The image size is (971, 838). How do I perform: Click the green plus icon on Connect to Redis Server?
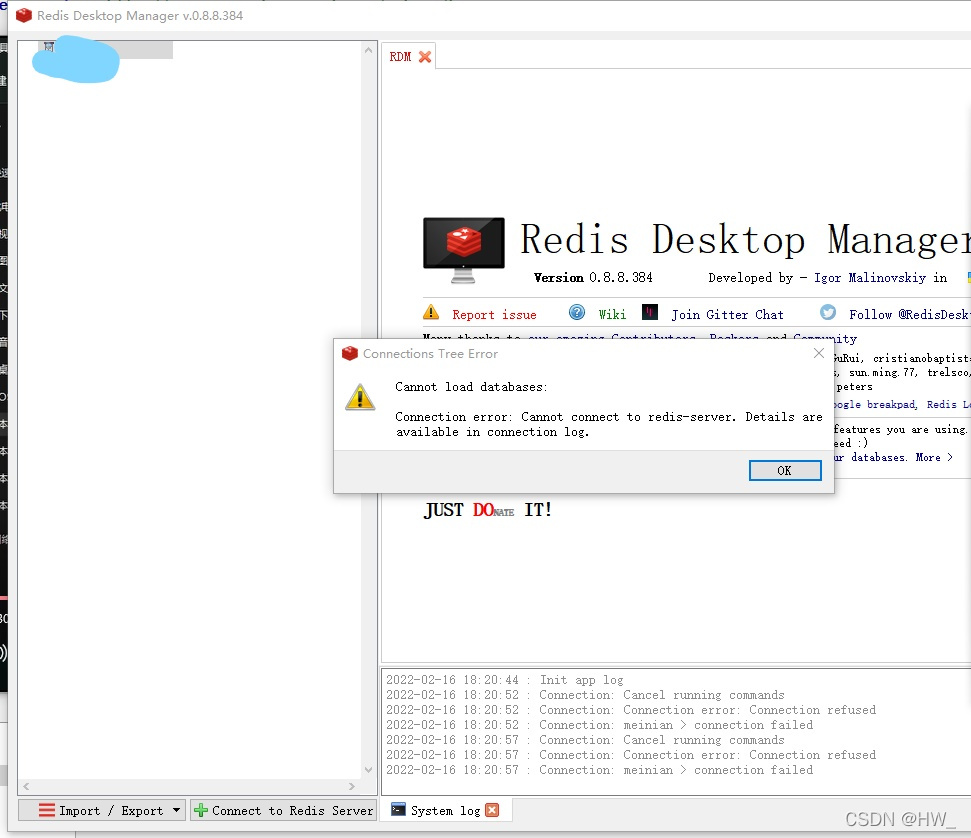click(202, 810)
